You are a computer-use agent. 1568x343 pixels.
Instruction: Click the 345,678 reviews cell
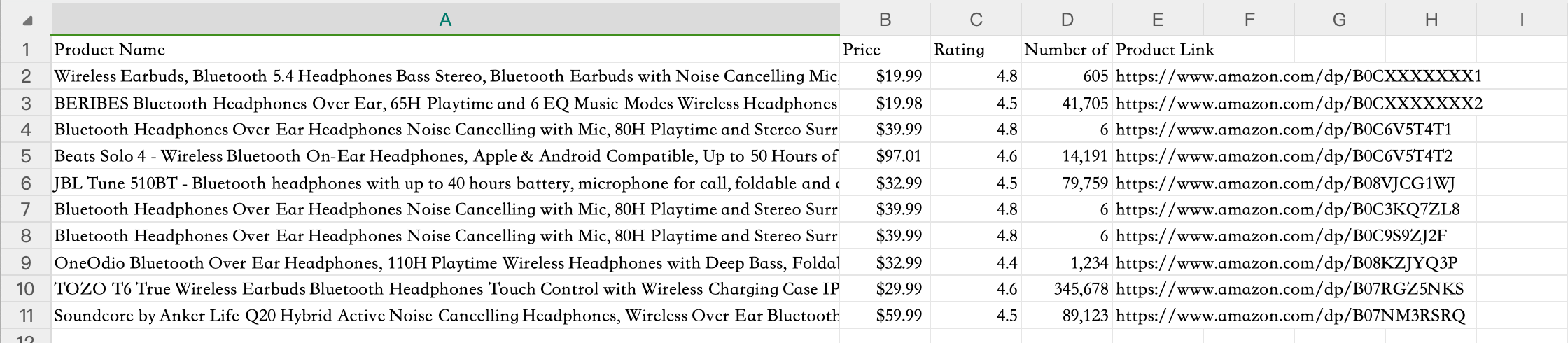[1067, 289]
